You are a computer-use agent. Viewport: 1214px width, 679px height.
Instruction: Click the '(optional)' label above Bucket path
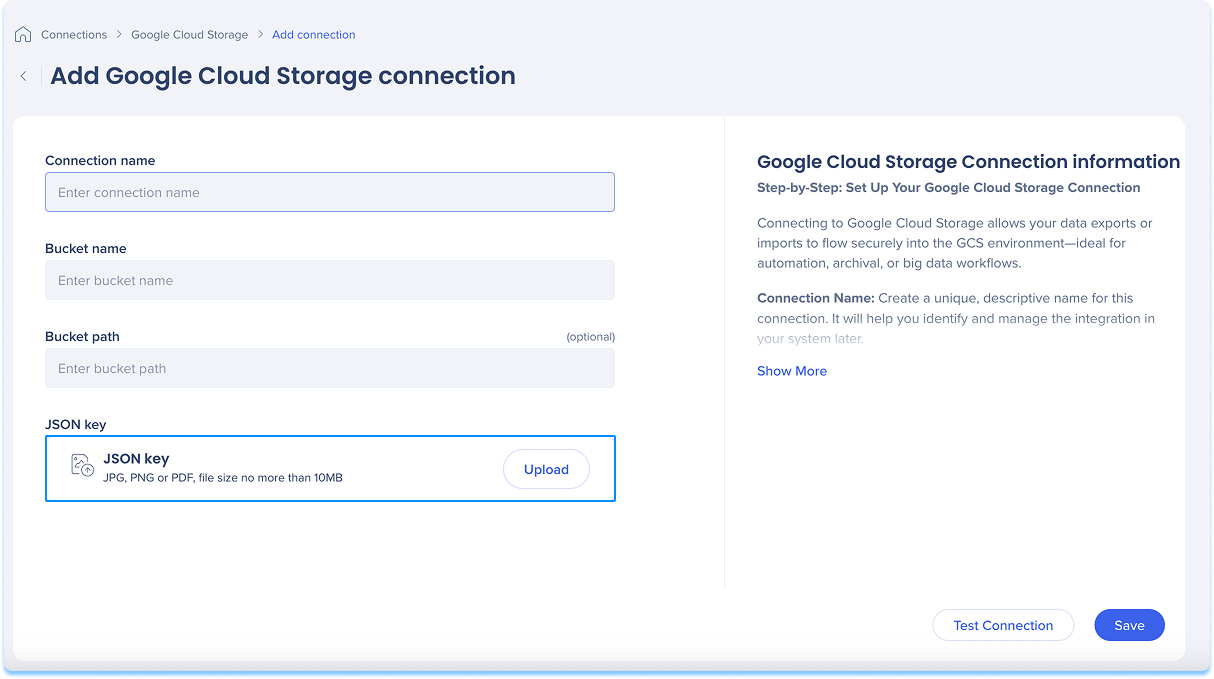(590, 337)
